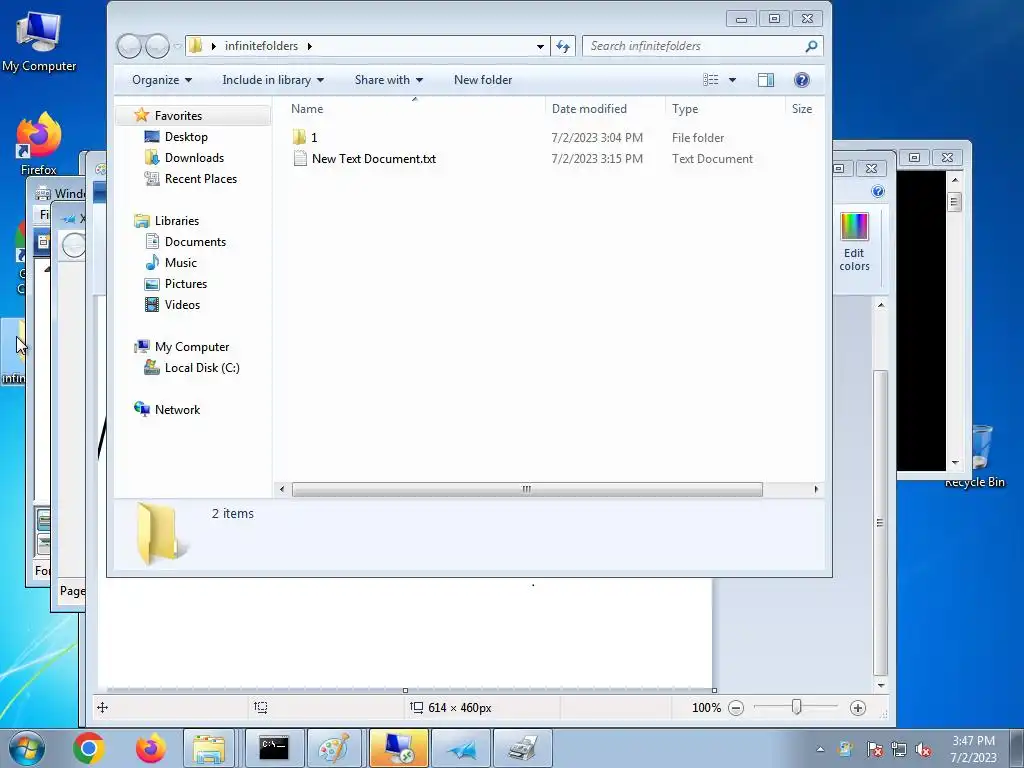
Task: Select the folder named 1
Action: coord(313,138)
